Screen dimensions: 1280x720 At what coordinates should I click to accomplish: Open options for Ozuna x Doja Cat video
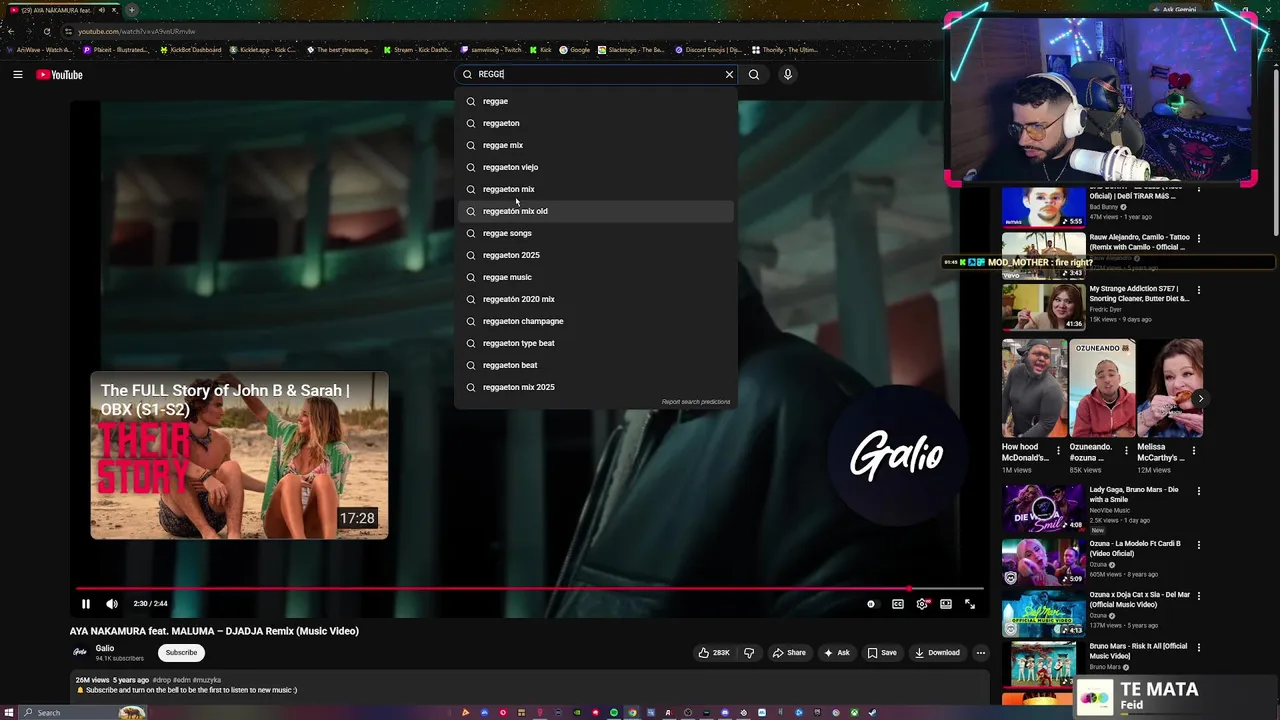[1199, 596]
